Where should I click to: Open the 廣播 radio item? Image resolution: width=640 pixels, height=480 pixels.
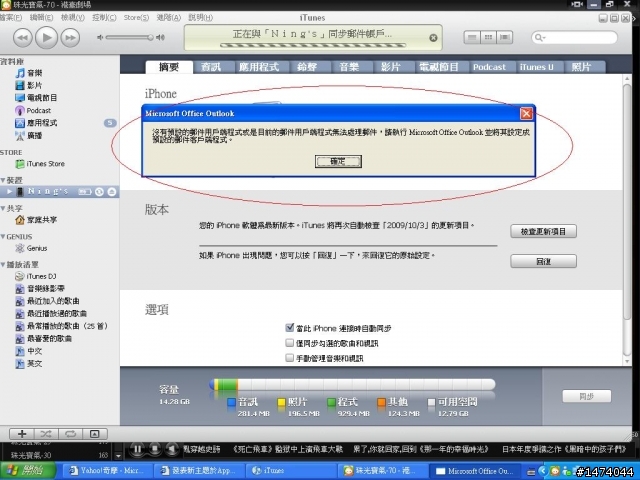pos(29,136)
